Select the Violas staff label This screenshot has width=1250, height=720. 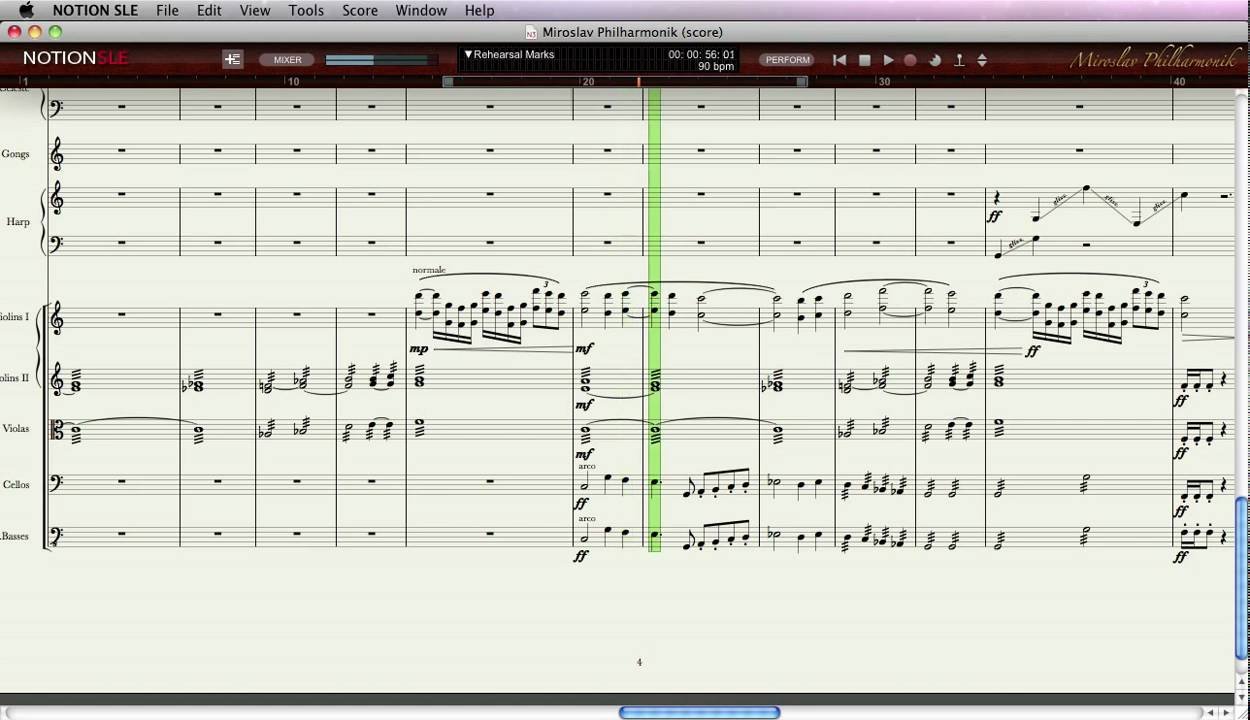pos(15,429)
